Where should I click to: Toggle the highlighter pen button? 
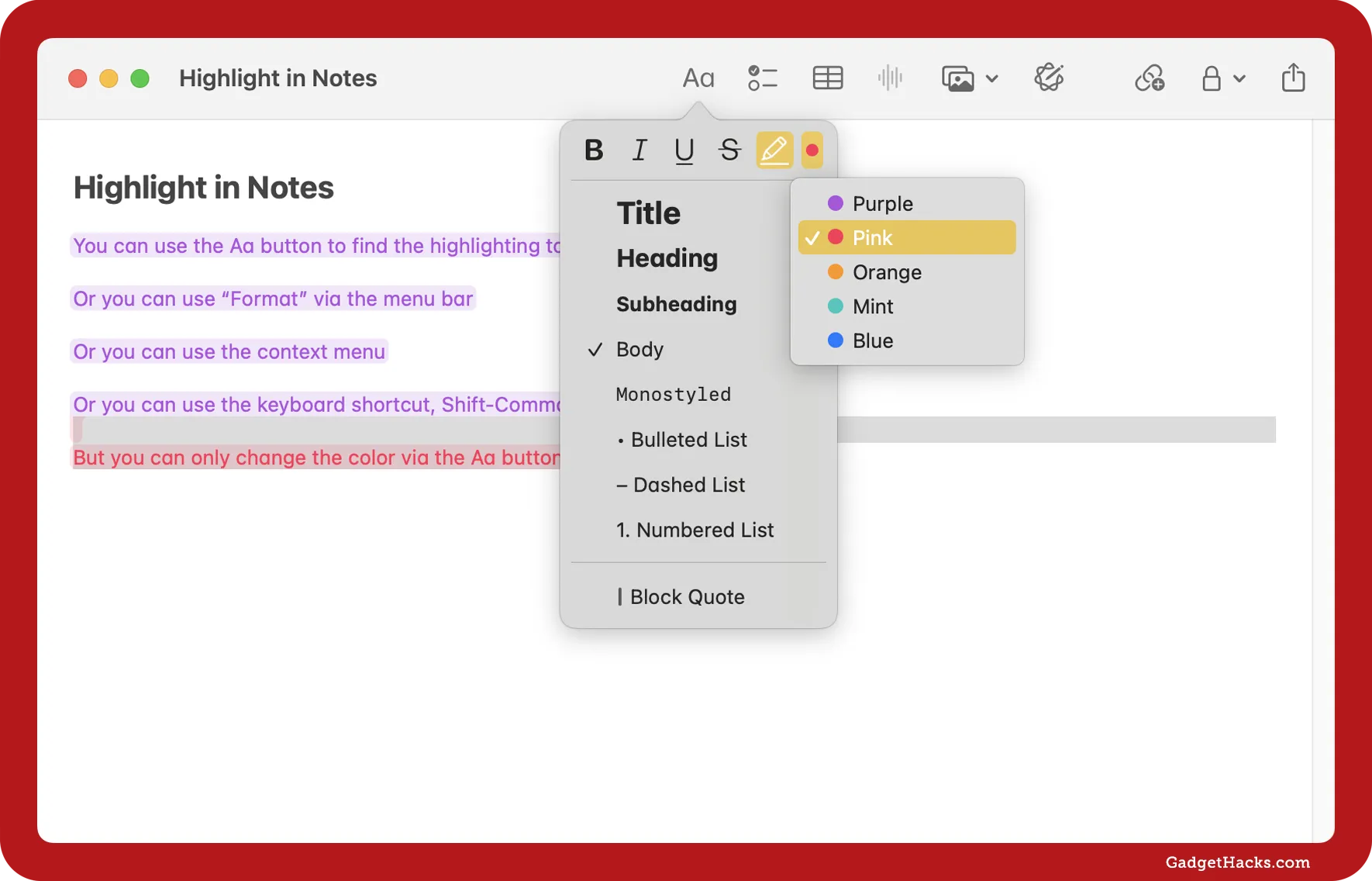(x=774, y=150)
